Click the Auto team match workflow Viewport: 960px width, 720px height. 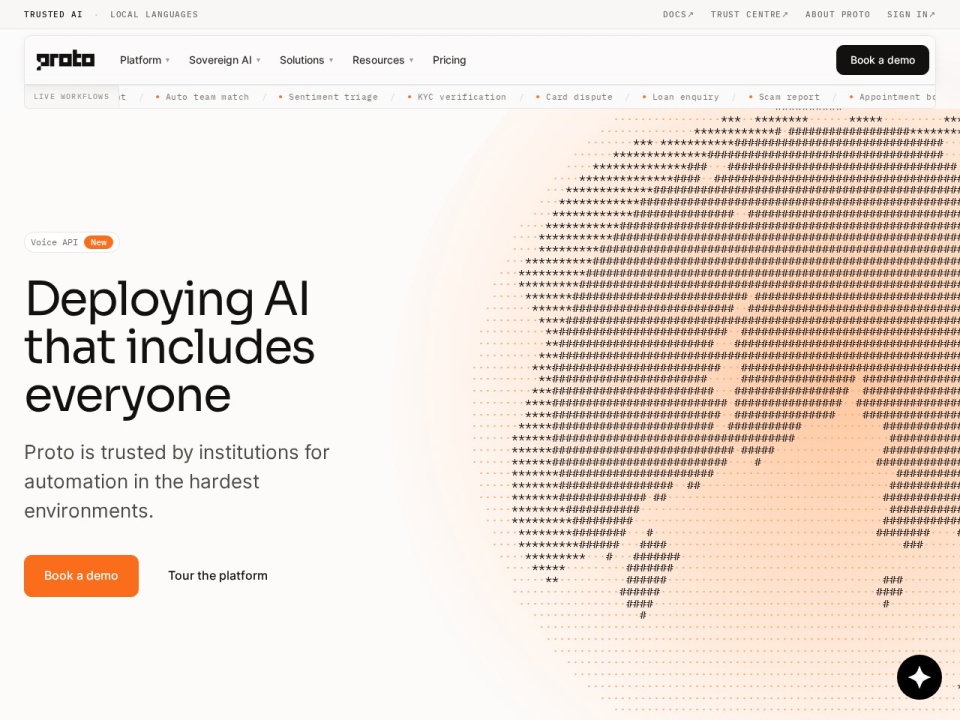pyautogui.click(x=202, y=97)
